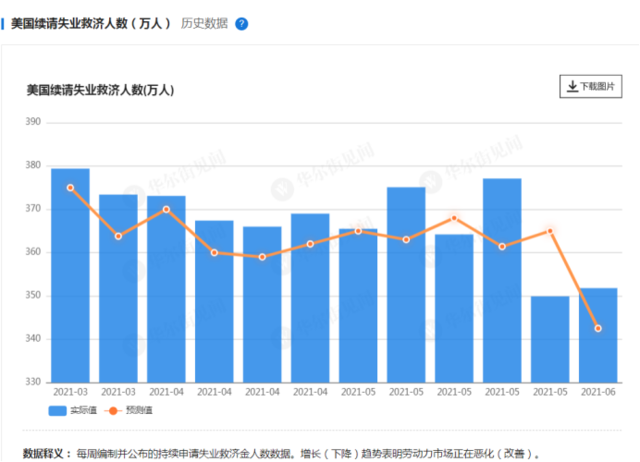Toggle the orange 预测值 legend marker
The width and height of the screenshot is (640, 462).
(113, 411)
